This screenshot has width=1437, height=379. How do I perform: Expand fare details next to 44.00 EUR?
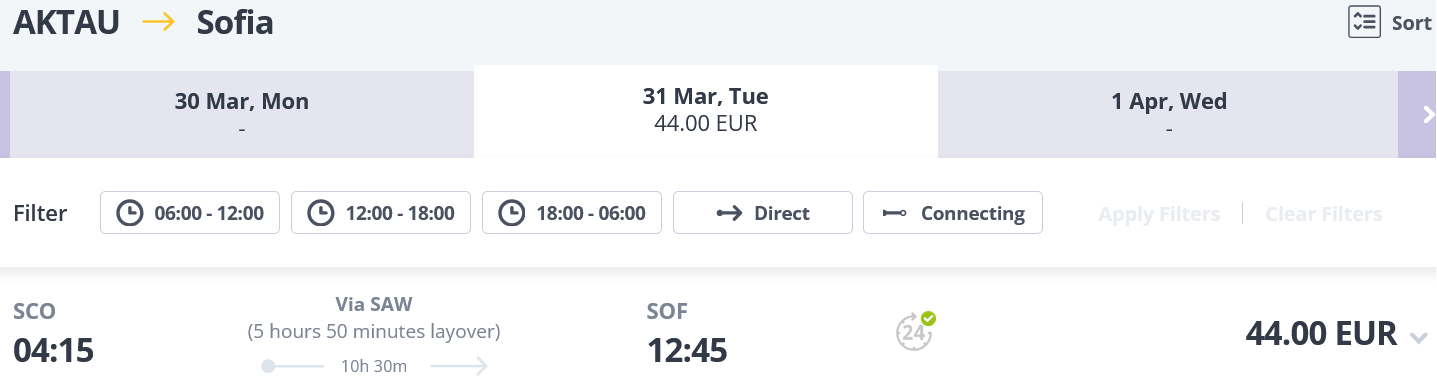tap(1418, 337)
